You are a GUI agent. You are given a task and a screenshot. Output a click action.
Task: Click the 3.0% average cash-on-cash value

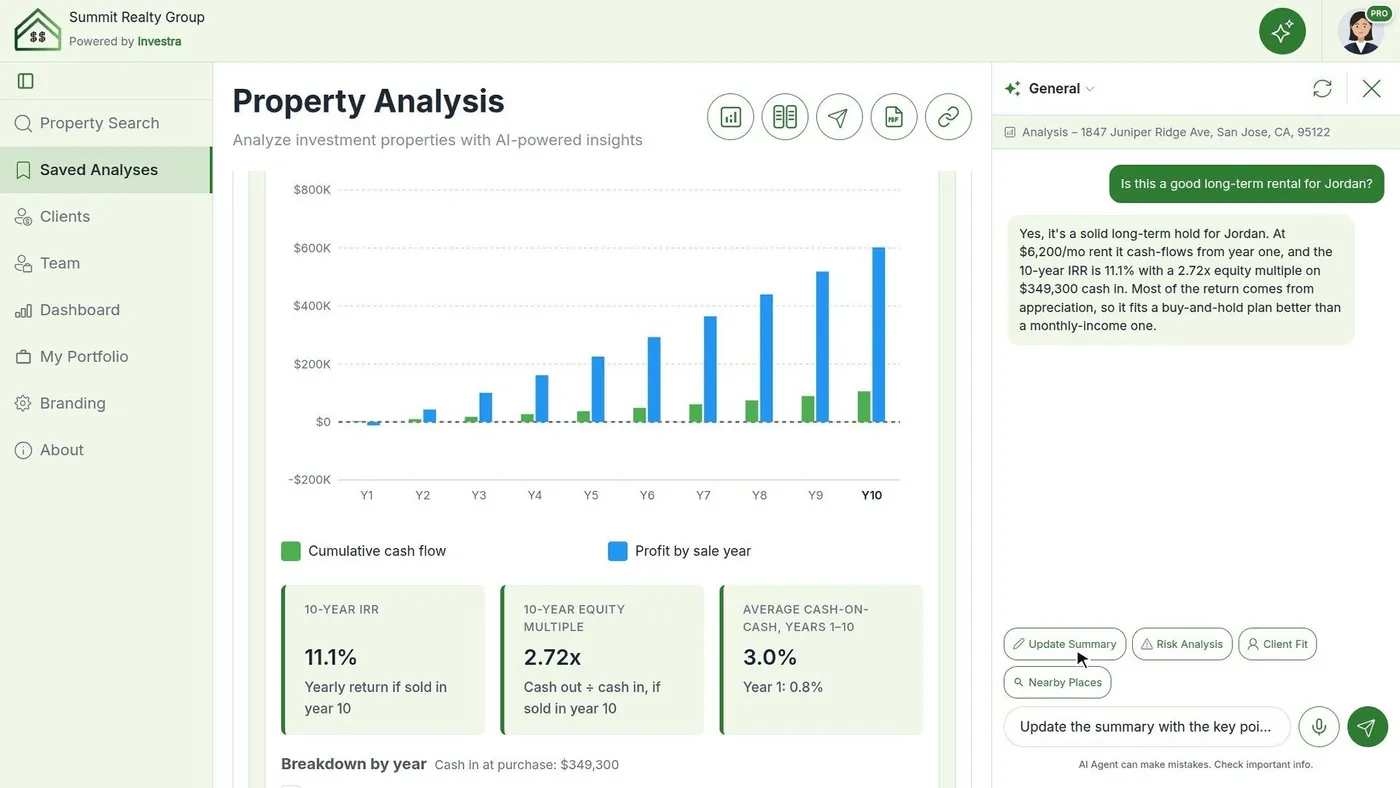(x=770, y=657)
